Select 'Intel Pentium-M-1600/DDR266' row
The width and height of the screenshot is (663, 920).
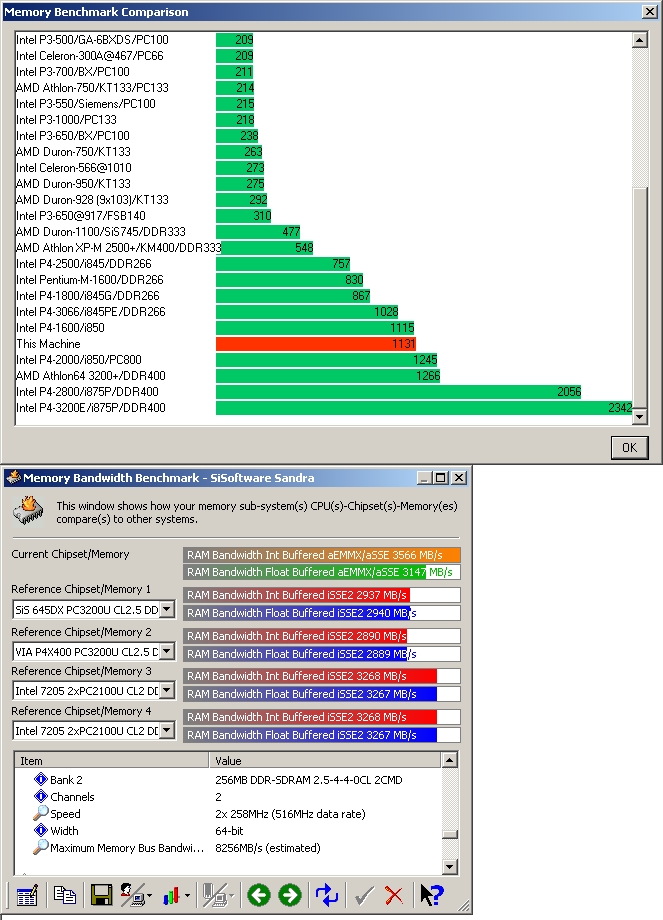click(323, 279)
